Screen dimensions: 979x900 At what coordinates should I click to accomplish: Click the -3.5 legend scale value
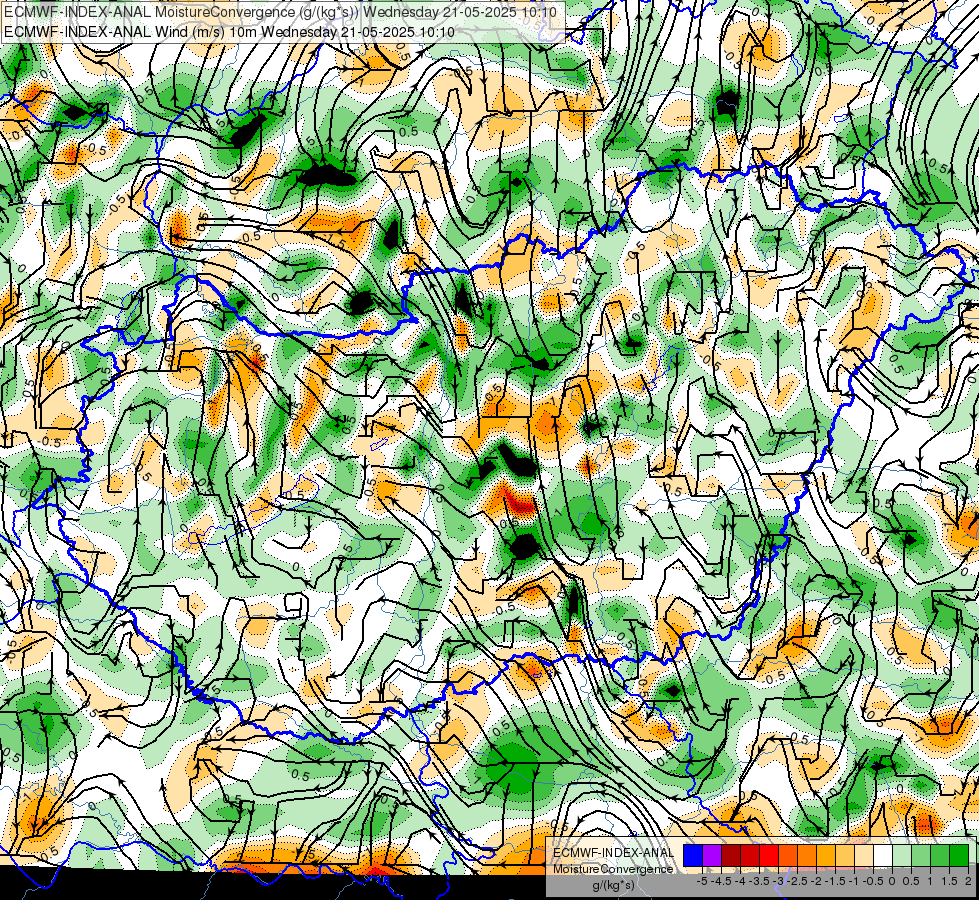[759, 881]
